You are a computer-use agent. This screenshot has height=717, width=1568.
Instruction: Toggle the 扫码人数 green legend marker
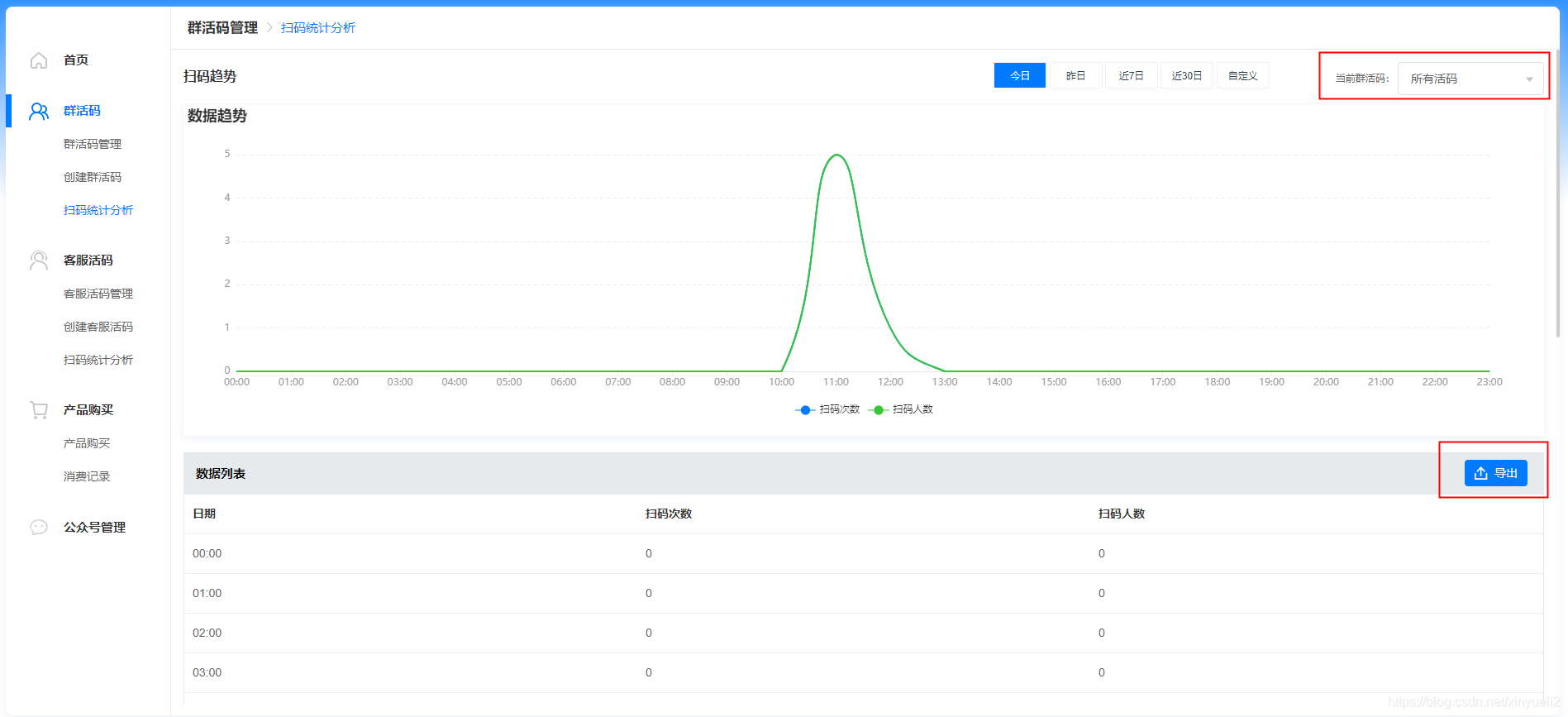coord(878,410)
